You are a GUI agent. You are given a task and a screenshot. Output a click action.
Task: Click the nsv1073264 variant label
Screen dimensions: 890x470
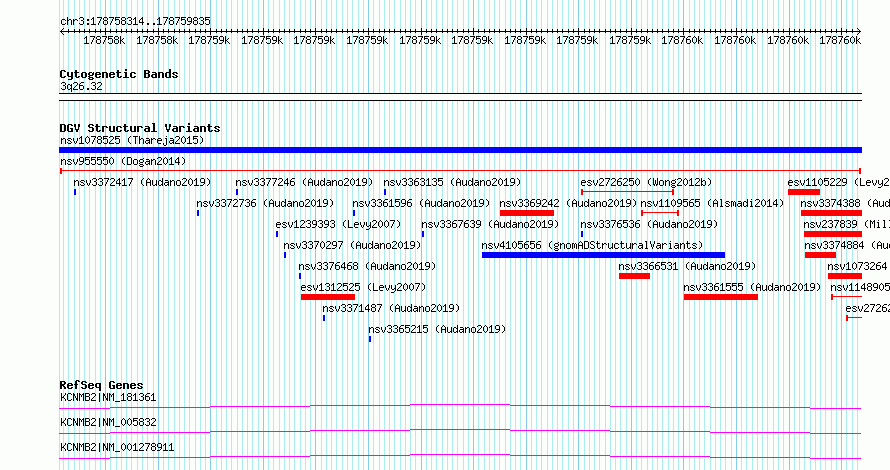coord(858,266)
